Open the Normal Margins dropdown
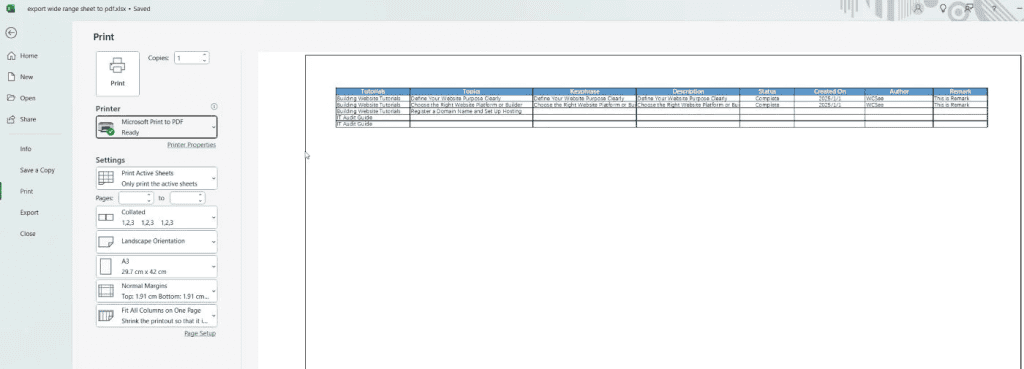The image size is (1024, 369). pos(157,291)
